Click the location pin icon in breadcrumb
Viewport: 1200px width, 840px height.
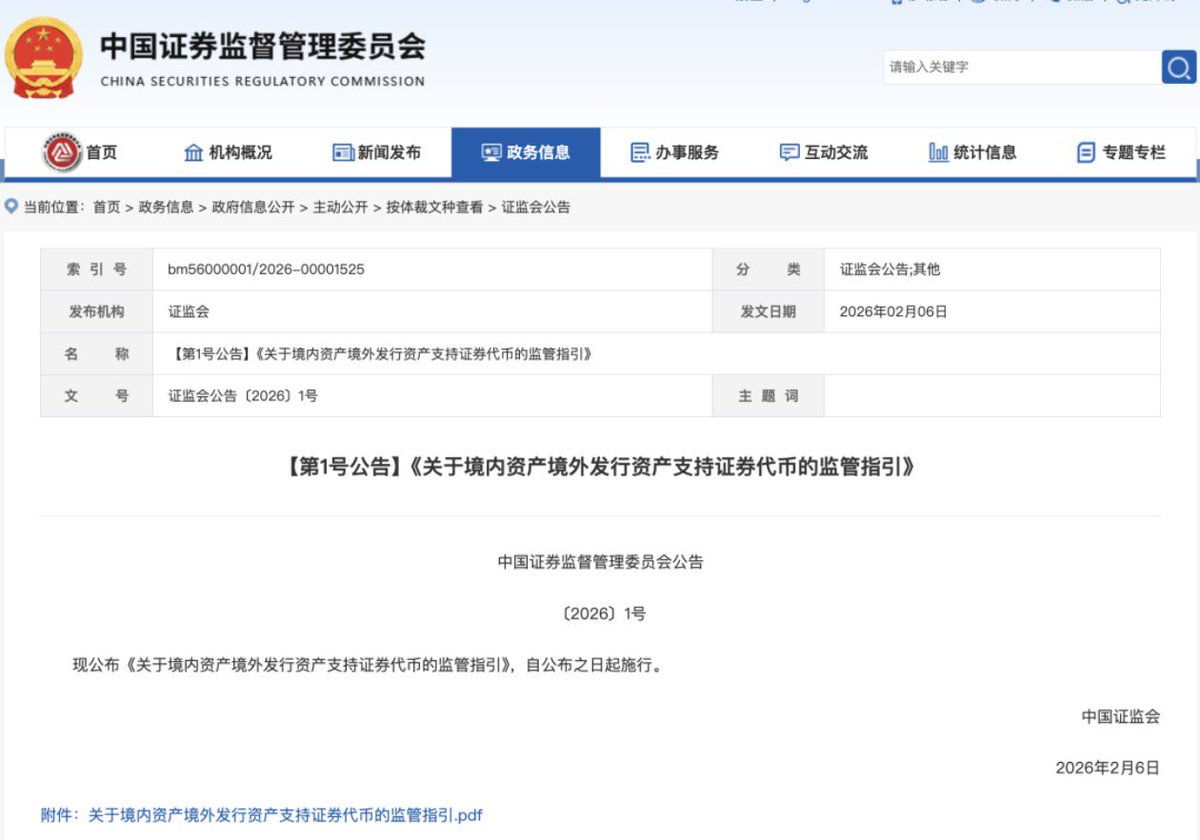point(12,207)
